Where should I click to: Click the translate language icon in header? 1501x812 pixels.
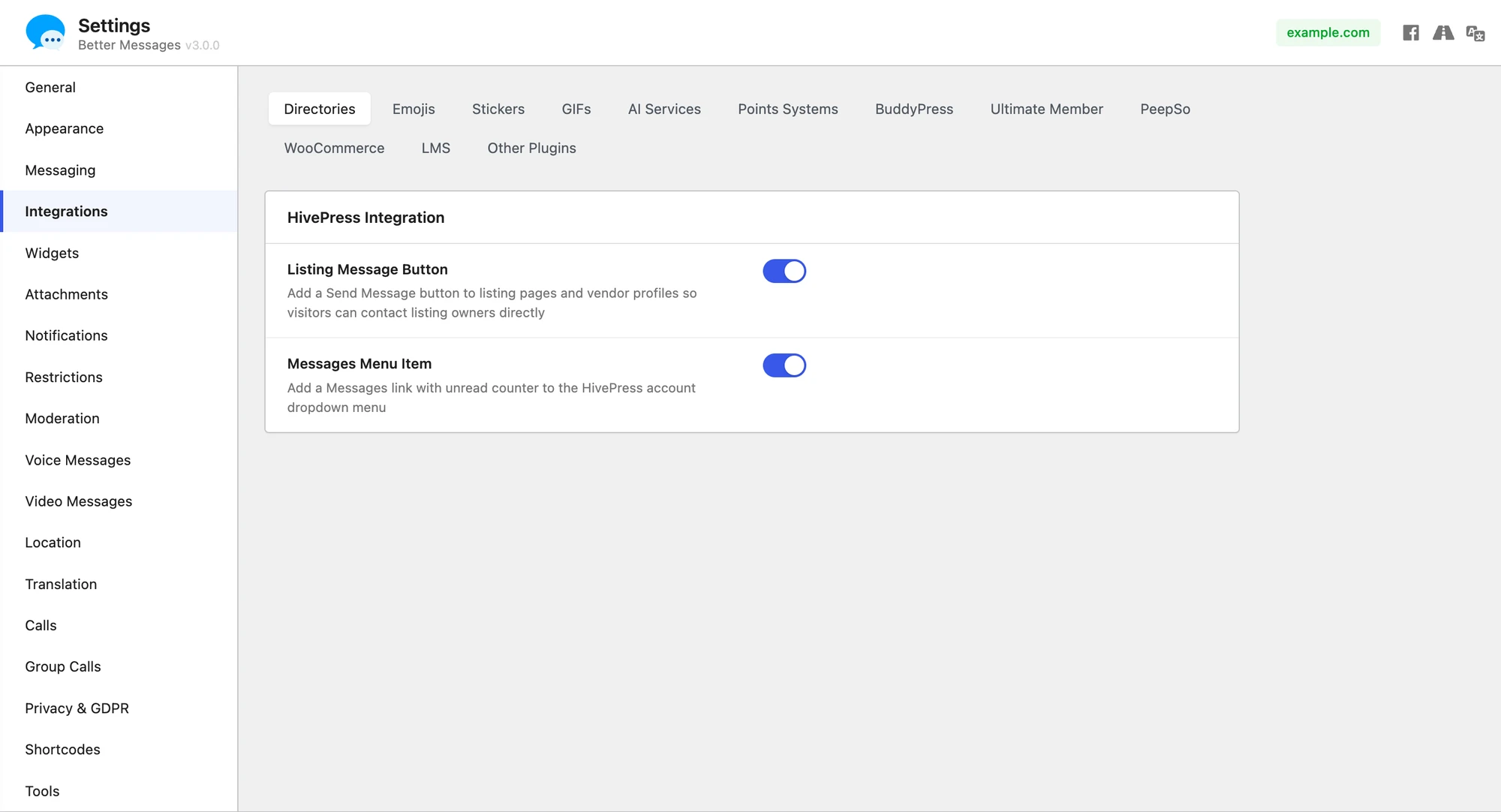click(x=1475, y=33)
